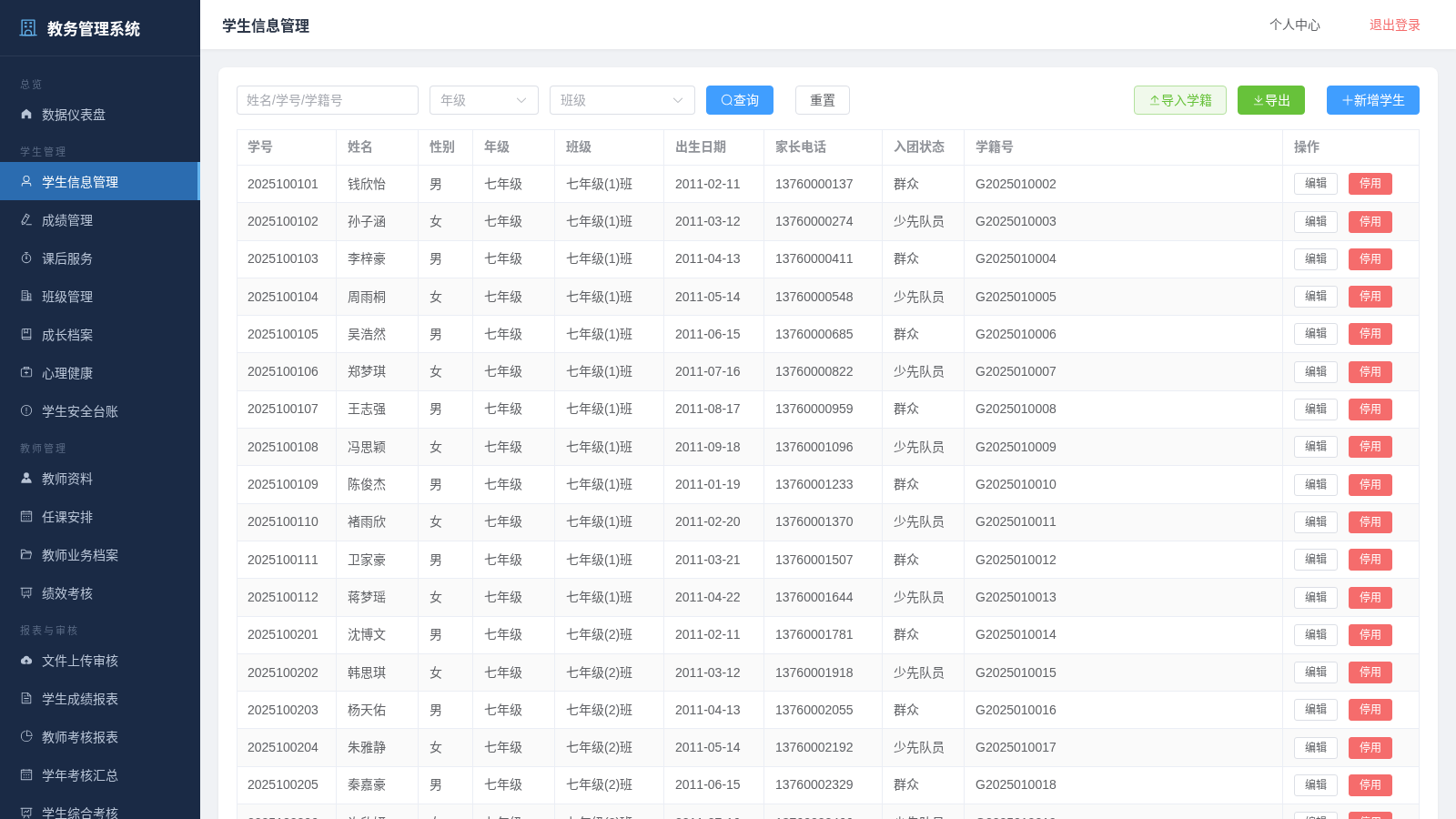
Task: Disable student 朱雅静
Action: click(x=1370, y=747)
